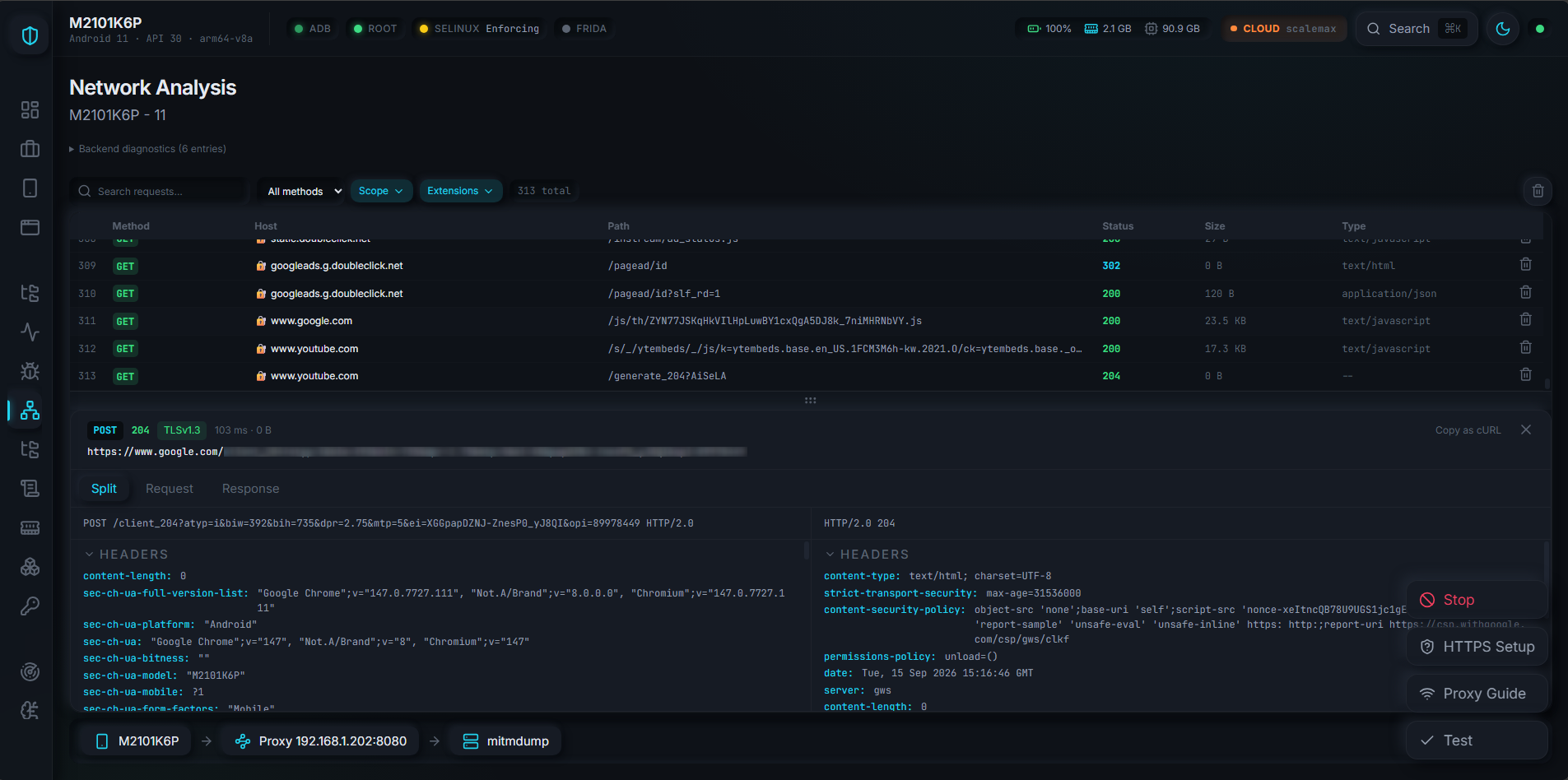1568x780 pixels.
Task: Click the FRIDA status pill
Action: (584, 29)
